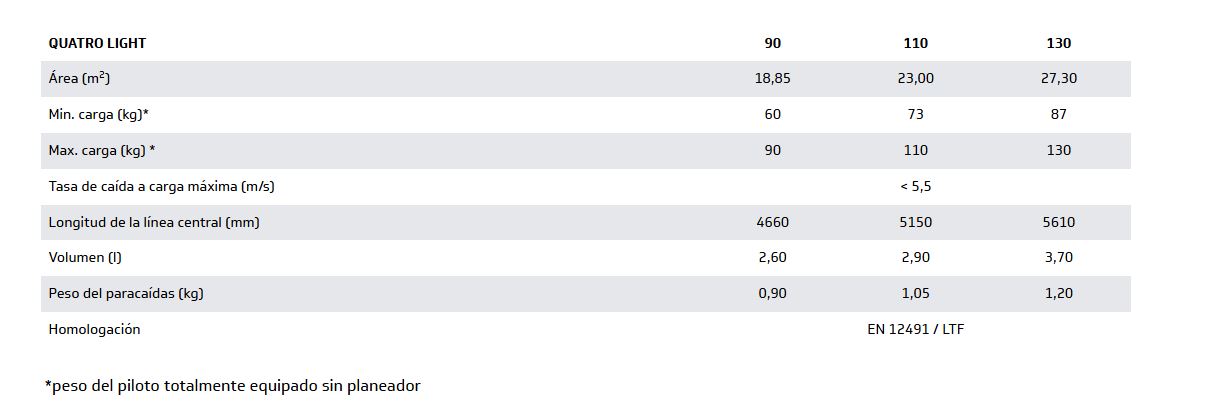Click the Tasa de caída row label
Viewport: 1229px width, 406px height.
[161, 186]
